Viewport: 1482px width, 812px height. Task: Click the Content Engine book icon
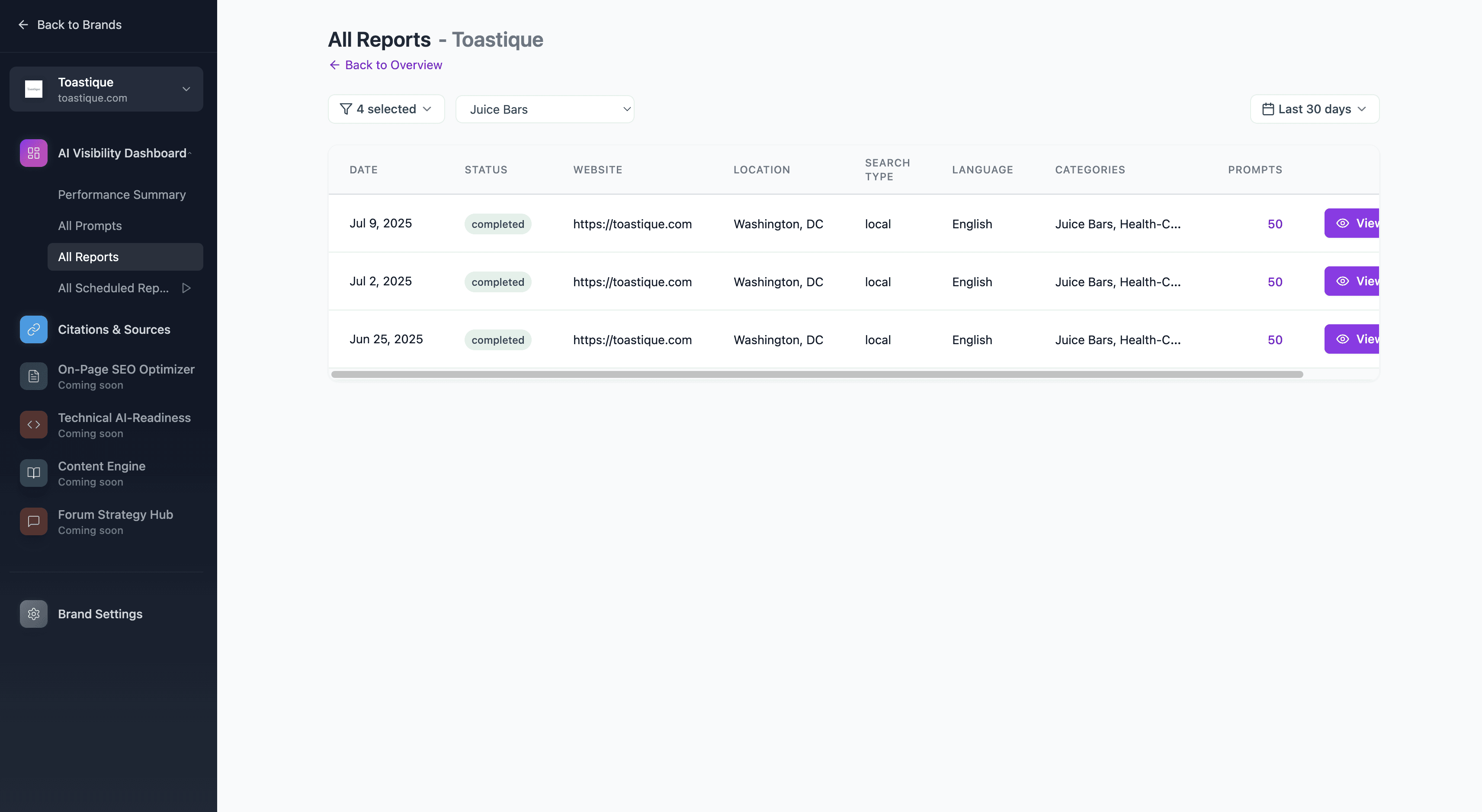(33, 473)
